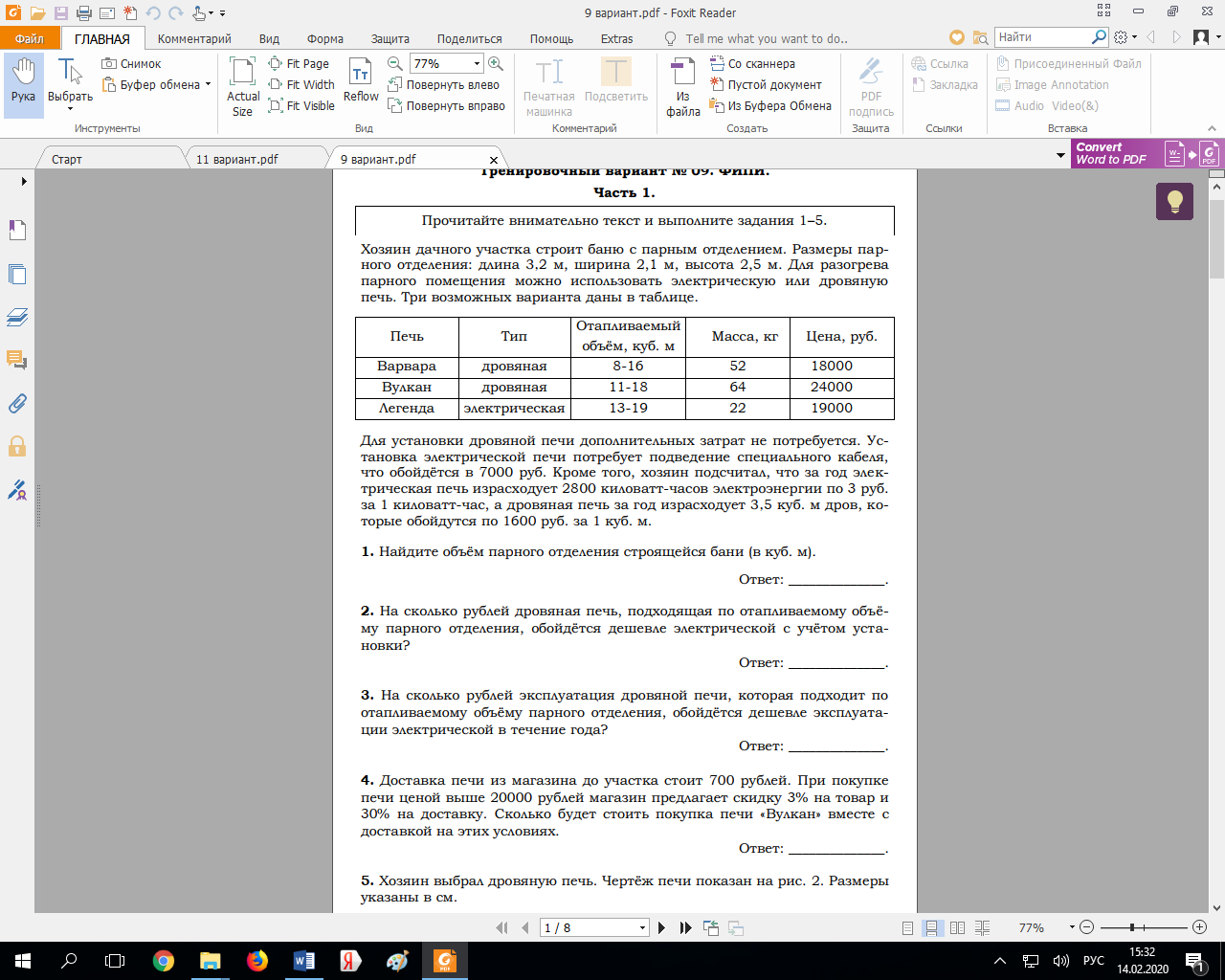1225x980 pixels.
Task: Click the zoom slider in the status bar
Action: (1143, 927)
